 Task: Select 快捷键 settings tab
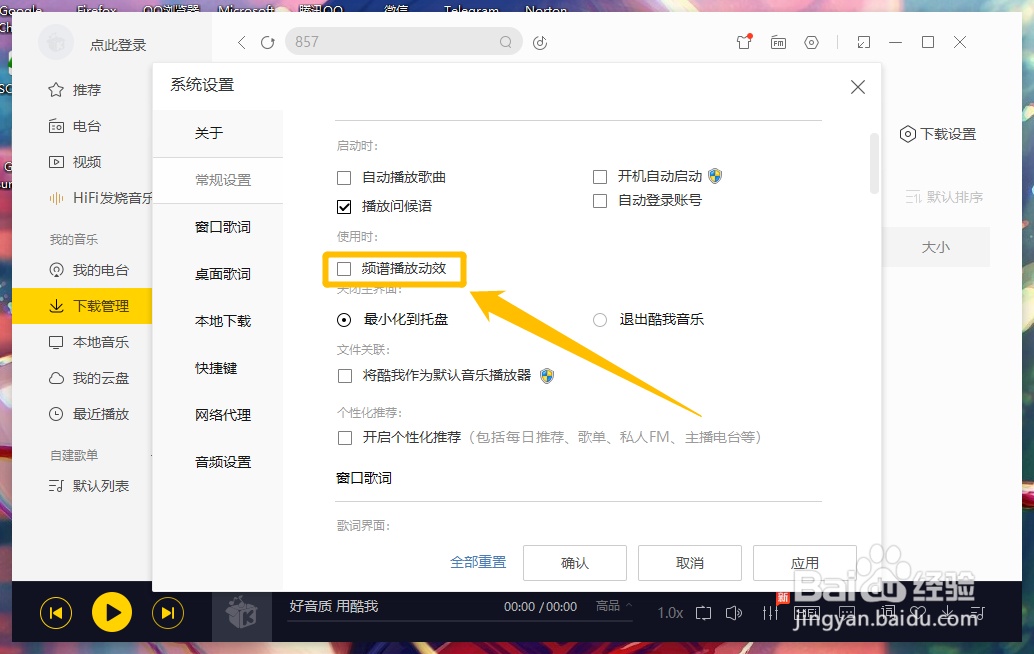[218, 368]
